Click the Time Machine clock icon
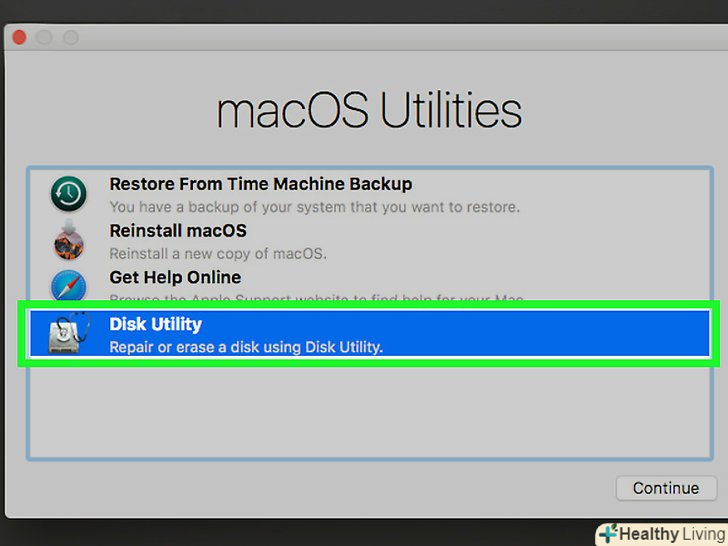Image resolution: width=728 pixels, height=546 pixels. click(x=69, y=194)
